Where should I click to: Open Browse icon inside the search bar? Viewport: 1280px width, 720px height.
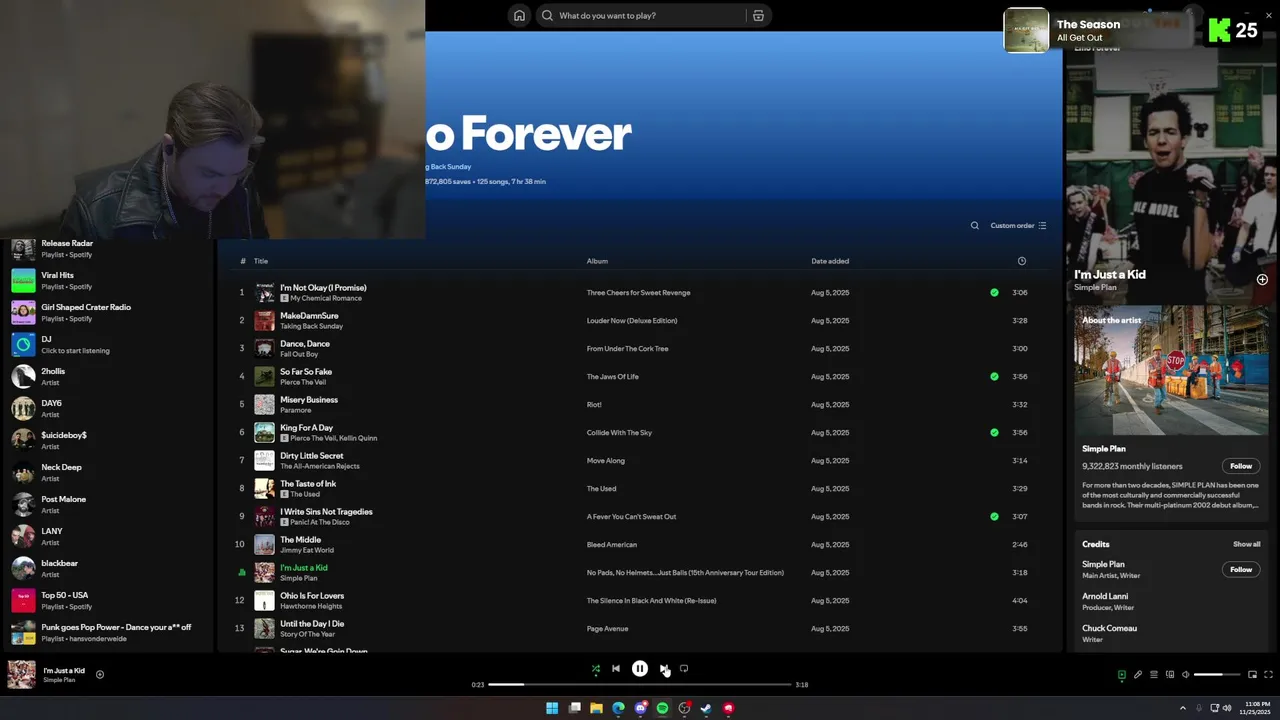758,16
